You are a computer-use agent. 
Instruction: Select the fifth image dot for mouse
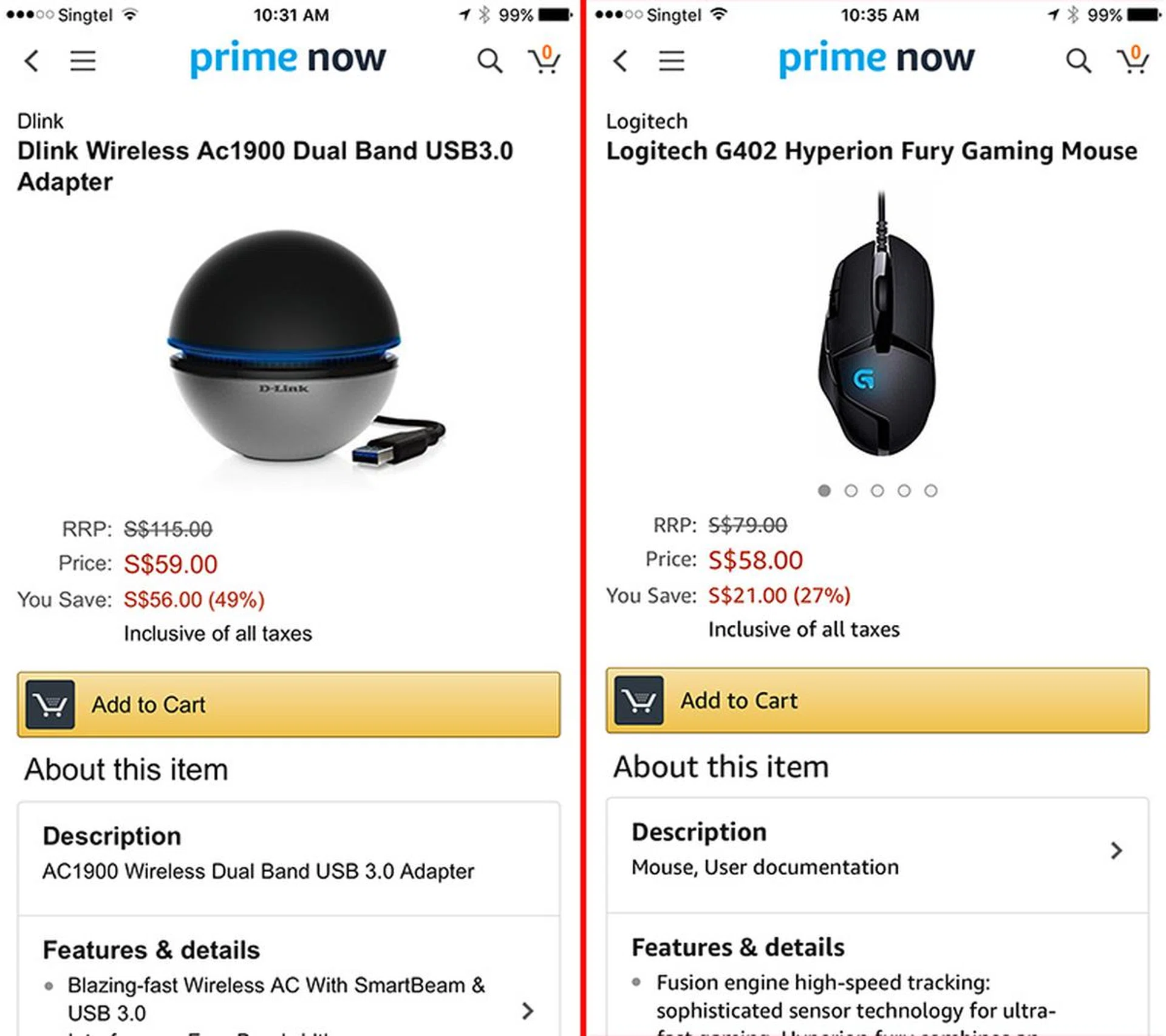click(931, 491)
